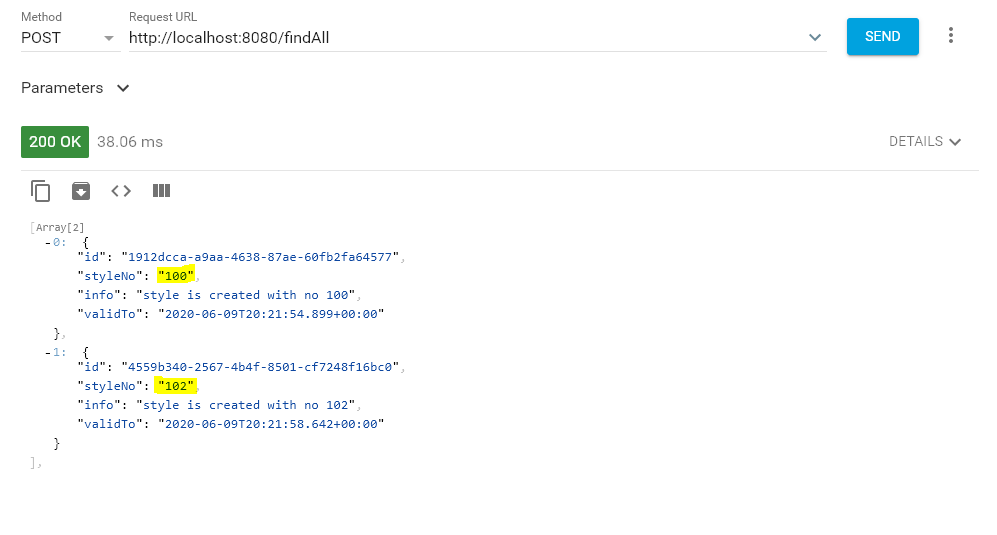Toggle raw source view icon
This screenshot has height=535, width=997.
point(121,190)
